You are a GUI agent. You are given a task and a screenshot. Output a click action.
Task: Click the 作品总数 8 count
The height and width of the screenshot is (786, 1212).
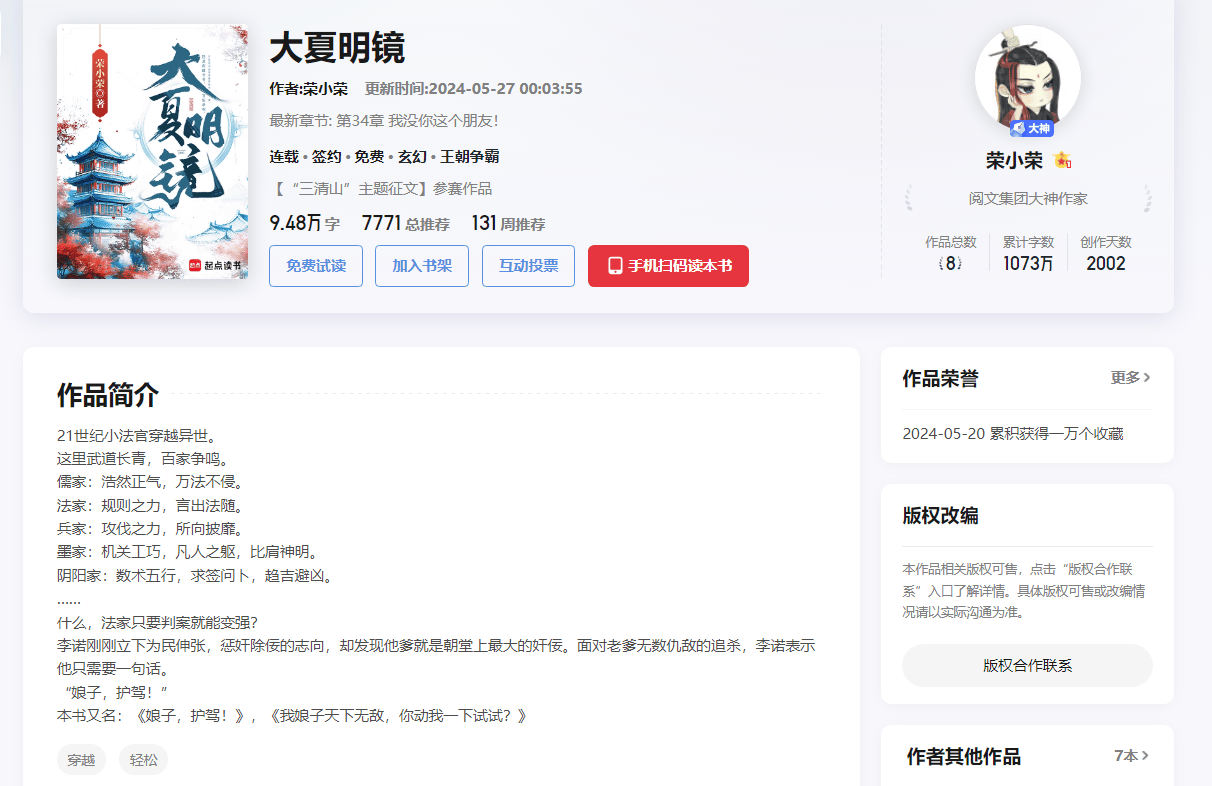click(x=951, y=263)
